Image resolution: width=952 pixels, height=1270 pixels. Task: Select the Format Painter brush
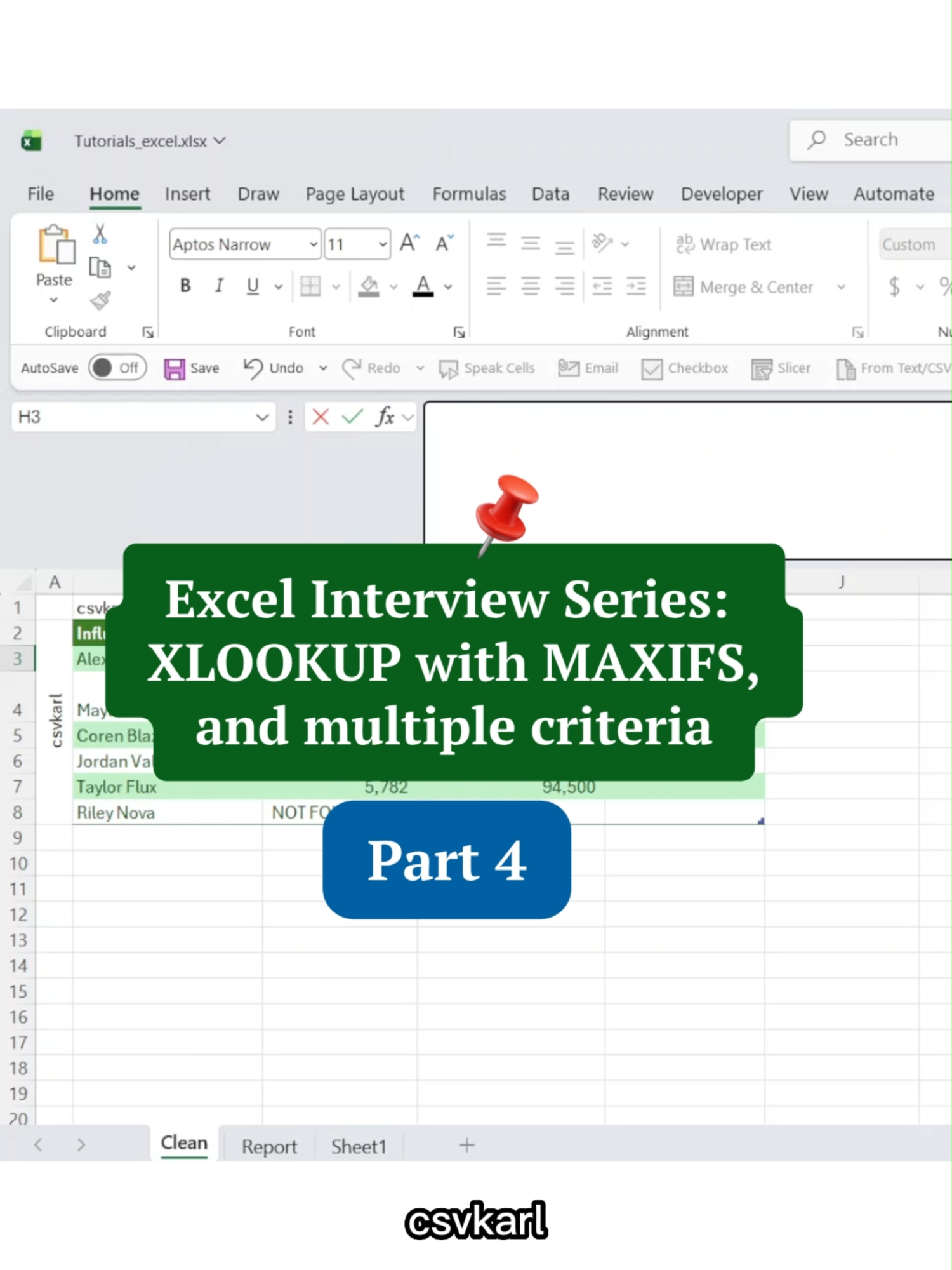(x=100, y=300)
